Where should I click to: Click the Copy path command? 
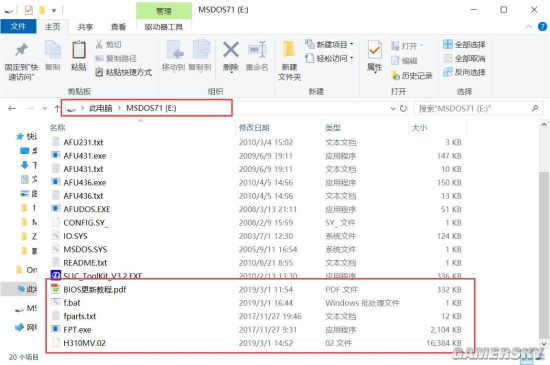point(115,58)
